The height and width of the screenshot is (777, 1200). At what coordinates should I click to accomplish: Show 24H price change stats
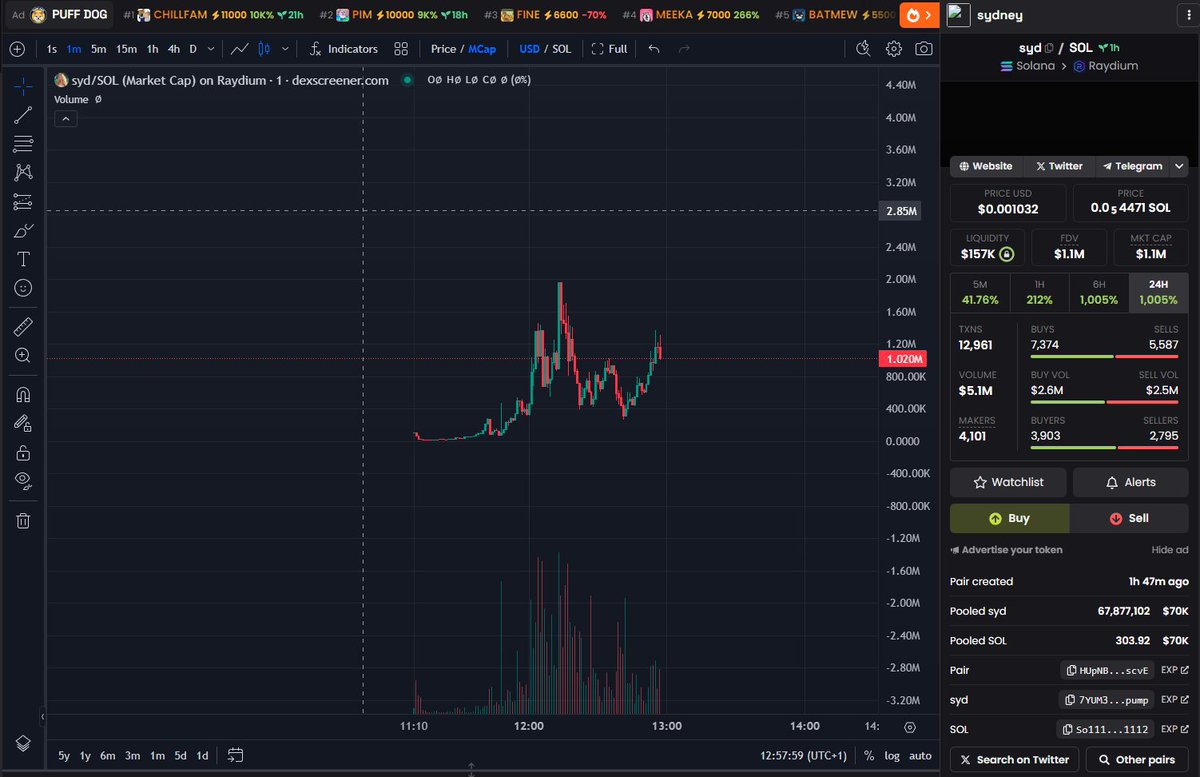point(1159,292)
